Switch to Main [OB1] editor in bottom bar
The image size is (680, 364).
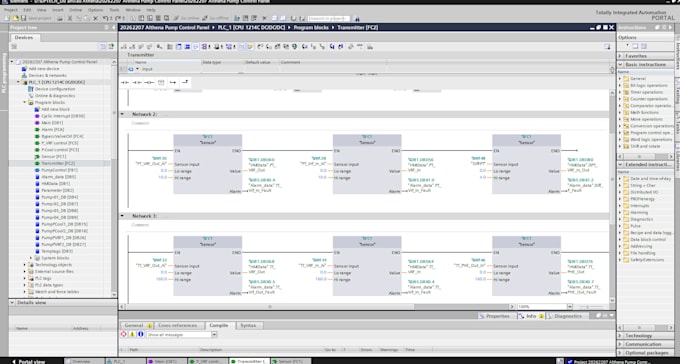167,361
